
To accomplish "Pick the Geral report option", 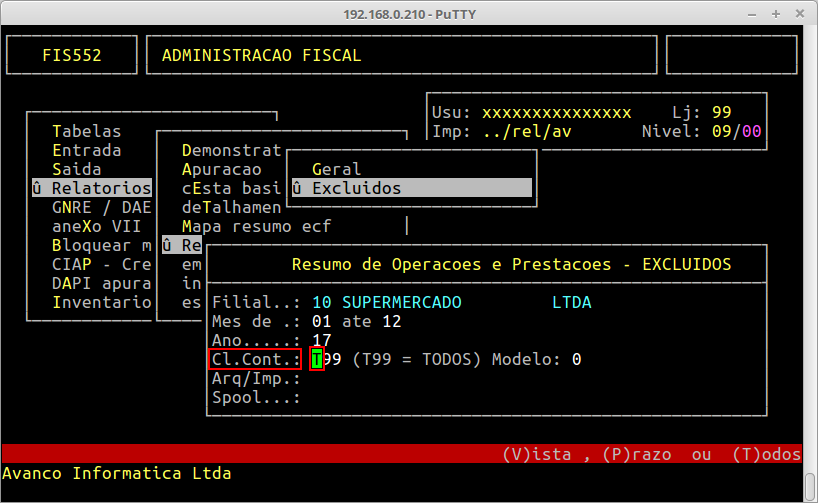I will 336,169.
